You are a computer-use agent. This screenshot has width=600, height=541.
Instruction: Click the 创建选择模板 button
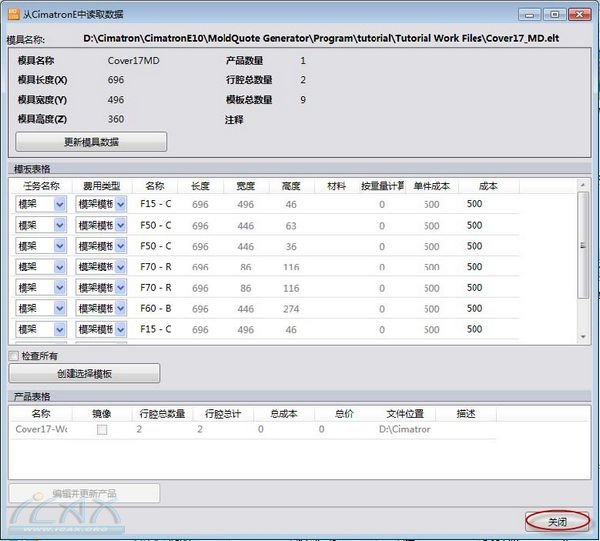point(84,373)
